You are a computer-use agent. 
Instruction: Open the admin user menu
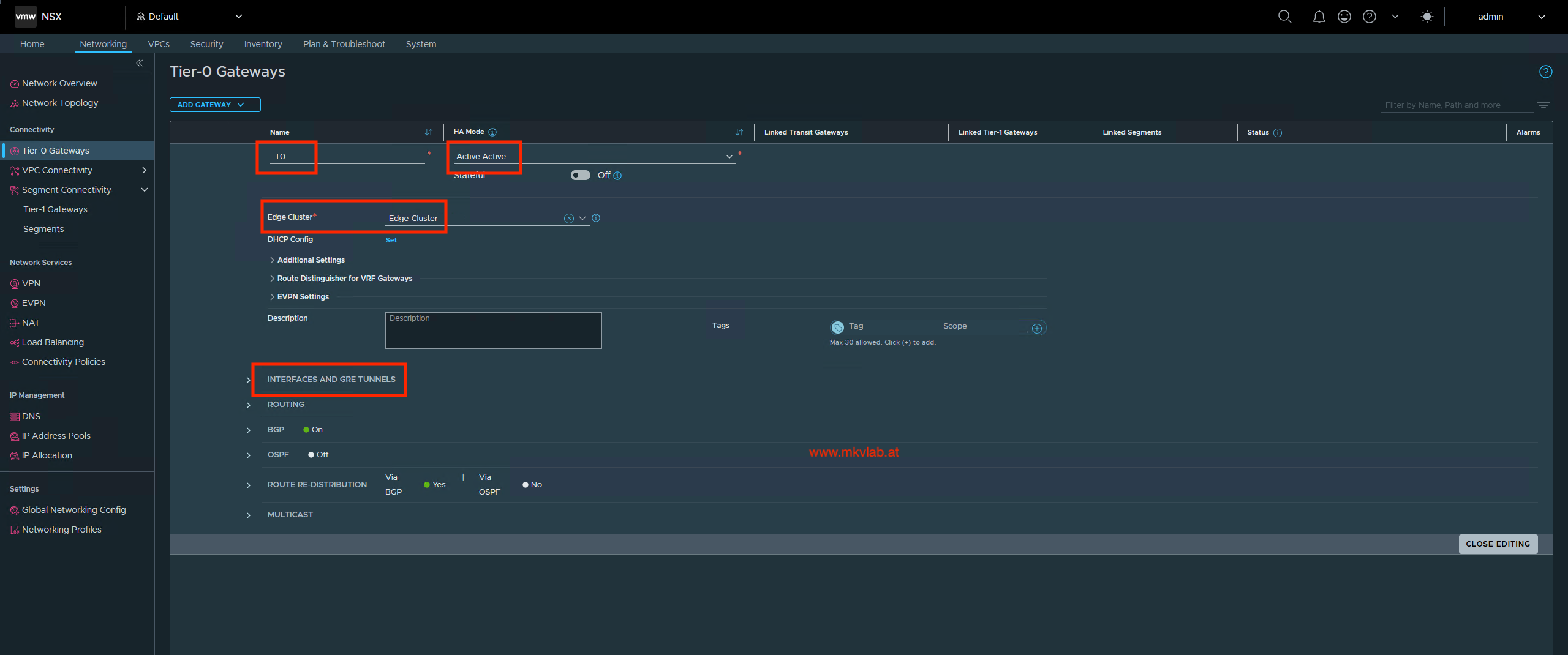(1511, 17)
